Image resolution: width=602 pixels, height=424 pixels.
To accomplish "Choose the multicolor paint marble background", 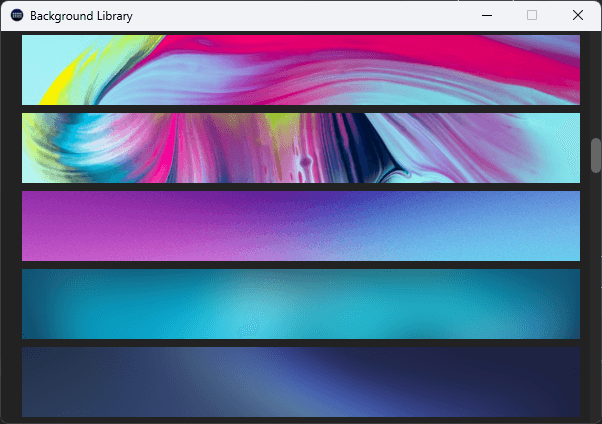I will (x=300, y=148).
